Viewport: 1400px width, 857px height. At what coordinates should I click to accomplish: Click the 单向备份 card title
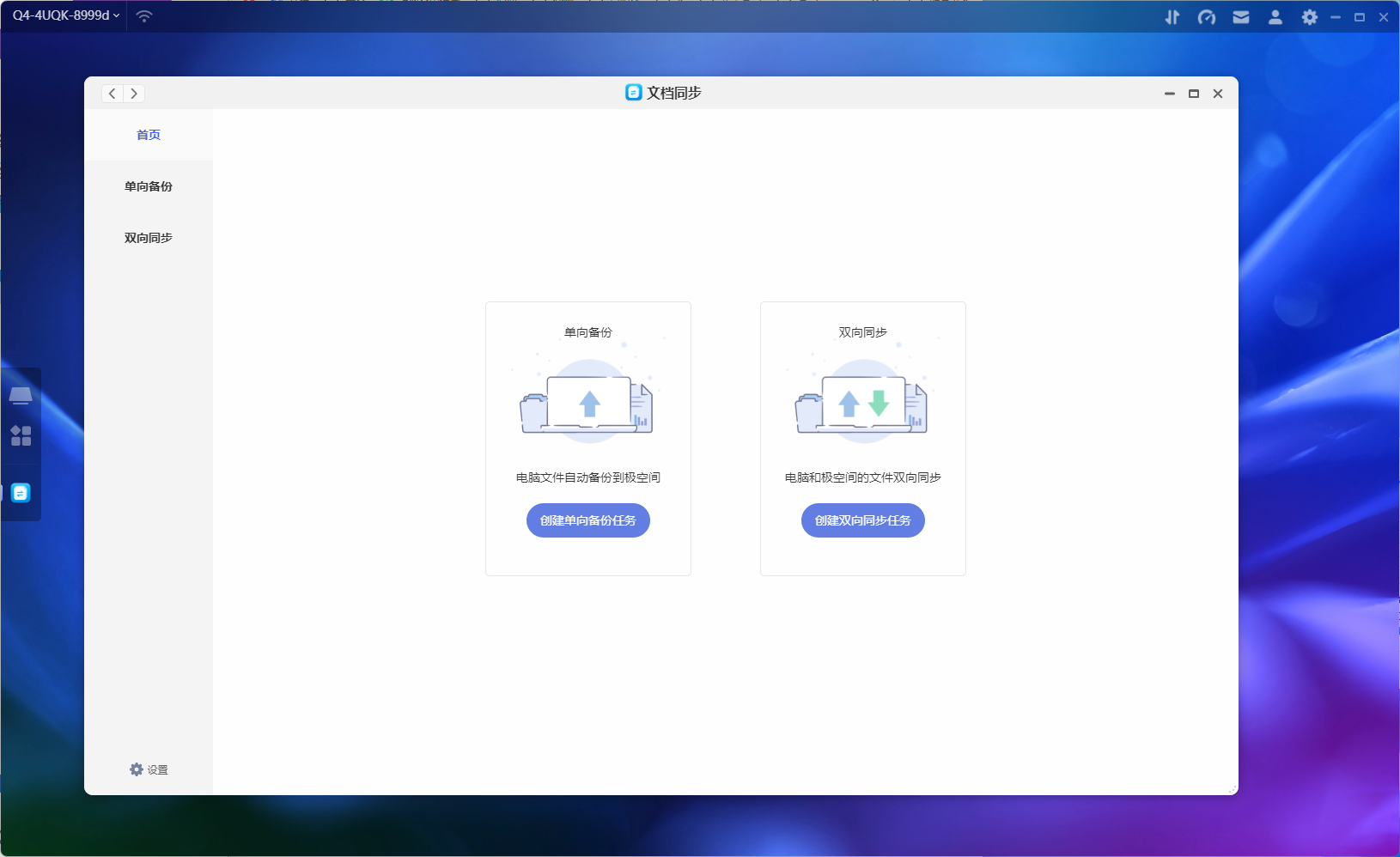(588, 332)
